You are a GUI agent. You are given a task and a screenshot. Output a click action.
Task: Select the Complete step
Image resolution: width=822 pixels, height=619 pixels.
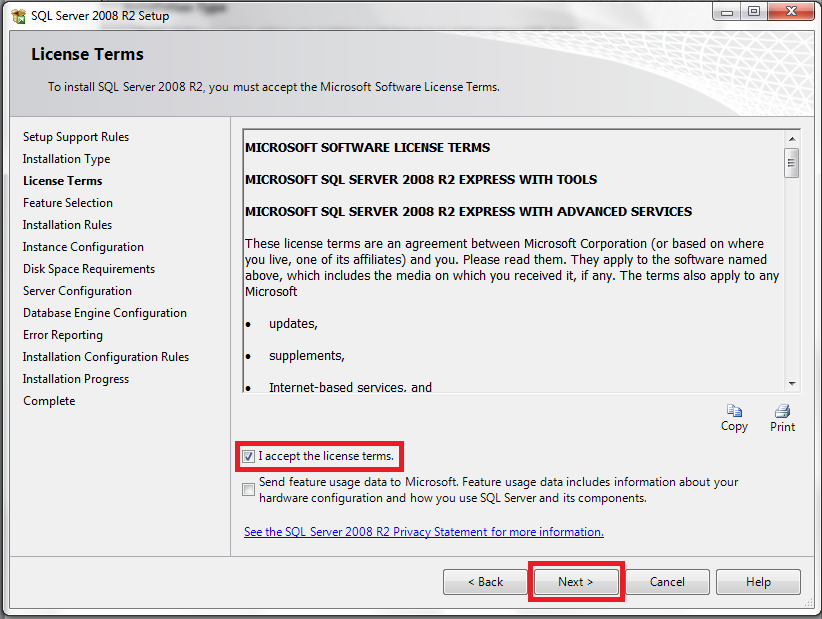coord(49,401)
